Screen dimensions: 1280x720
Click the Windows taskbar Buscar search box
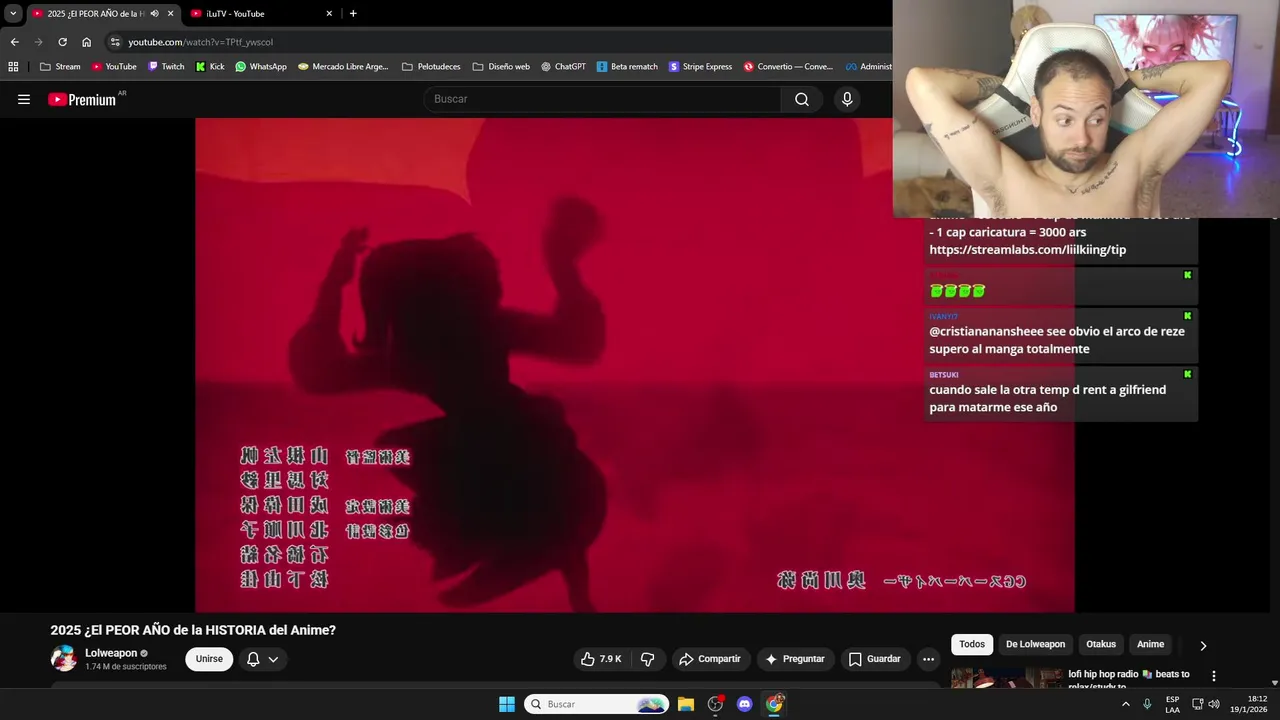[x=597, y=704]
